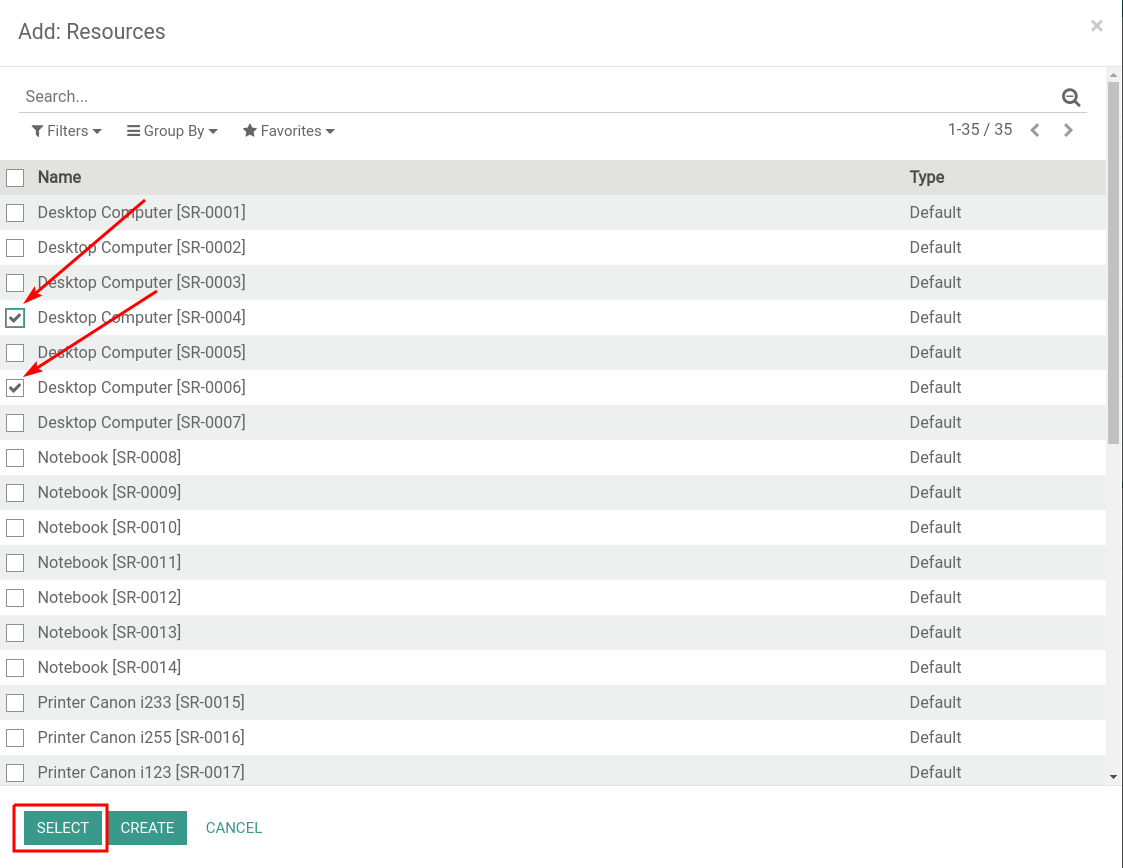Check Desktop Computer [SR-0005] checkbox
The width and height of the screenshot is (1123, 868).
(x=15, y=353)
